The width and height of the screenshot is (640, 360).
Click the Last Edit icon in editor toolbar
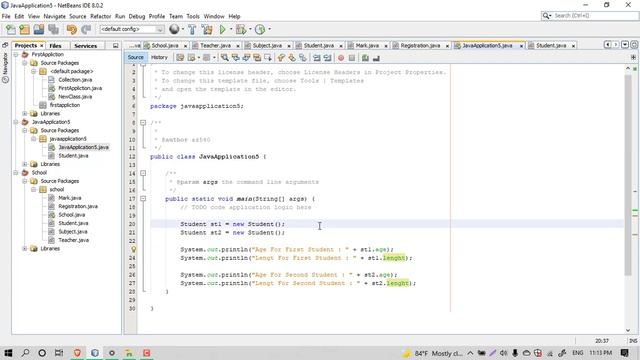(180, 58)
